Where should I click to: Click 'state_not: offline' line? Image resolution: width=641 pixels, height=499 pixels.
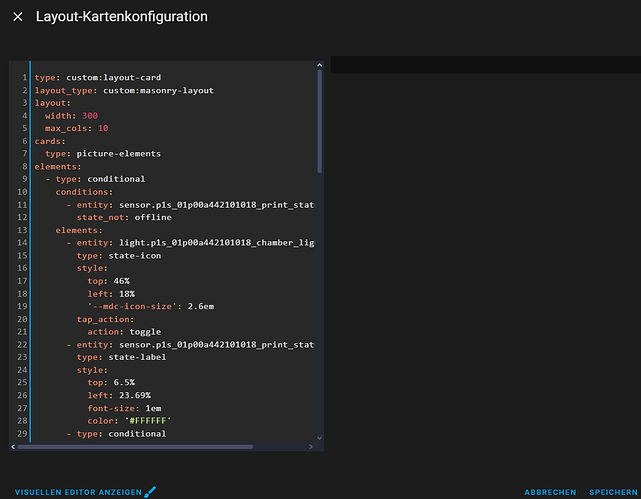tap(124, 217)
